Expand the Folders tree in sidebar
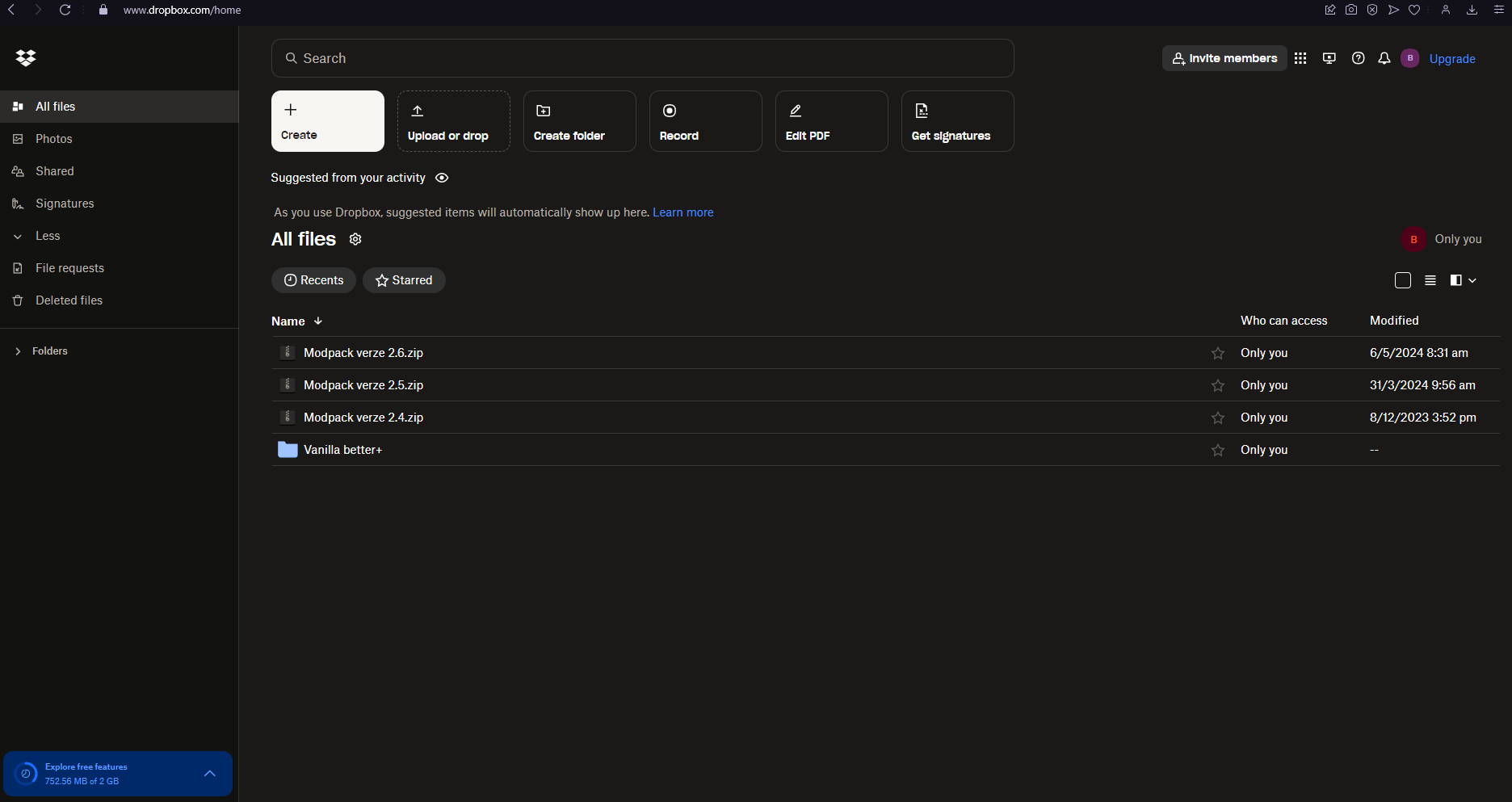1512x802 pixels. (x=18, y=351)
